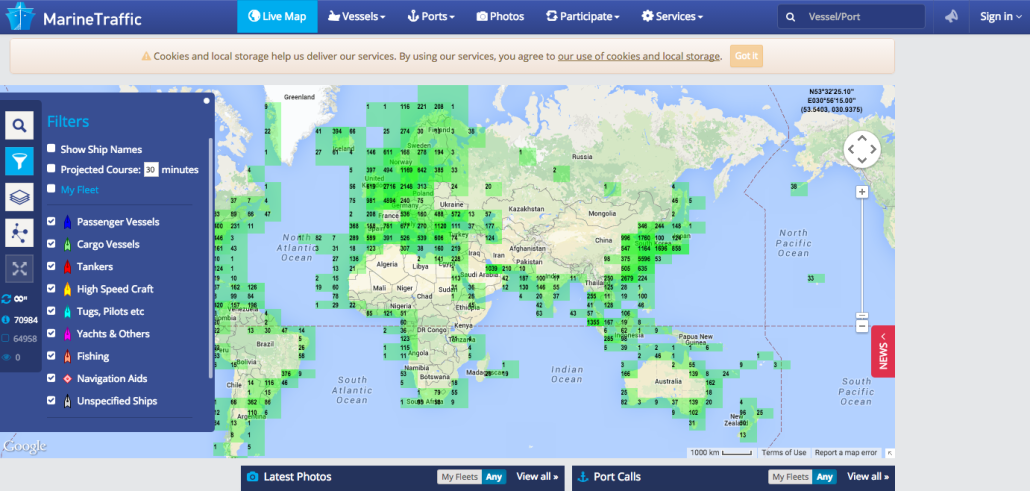This screenshot has height=491, width=1030.
Task: Expand the Ports dropdown menu
Action: pyautogui.click(x=431, y=16)
